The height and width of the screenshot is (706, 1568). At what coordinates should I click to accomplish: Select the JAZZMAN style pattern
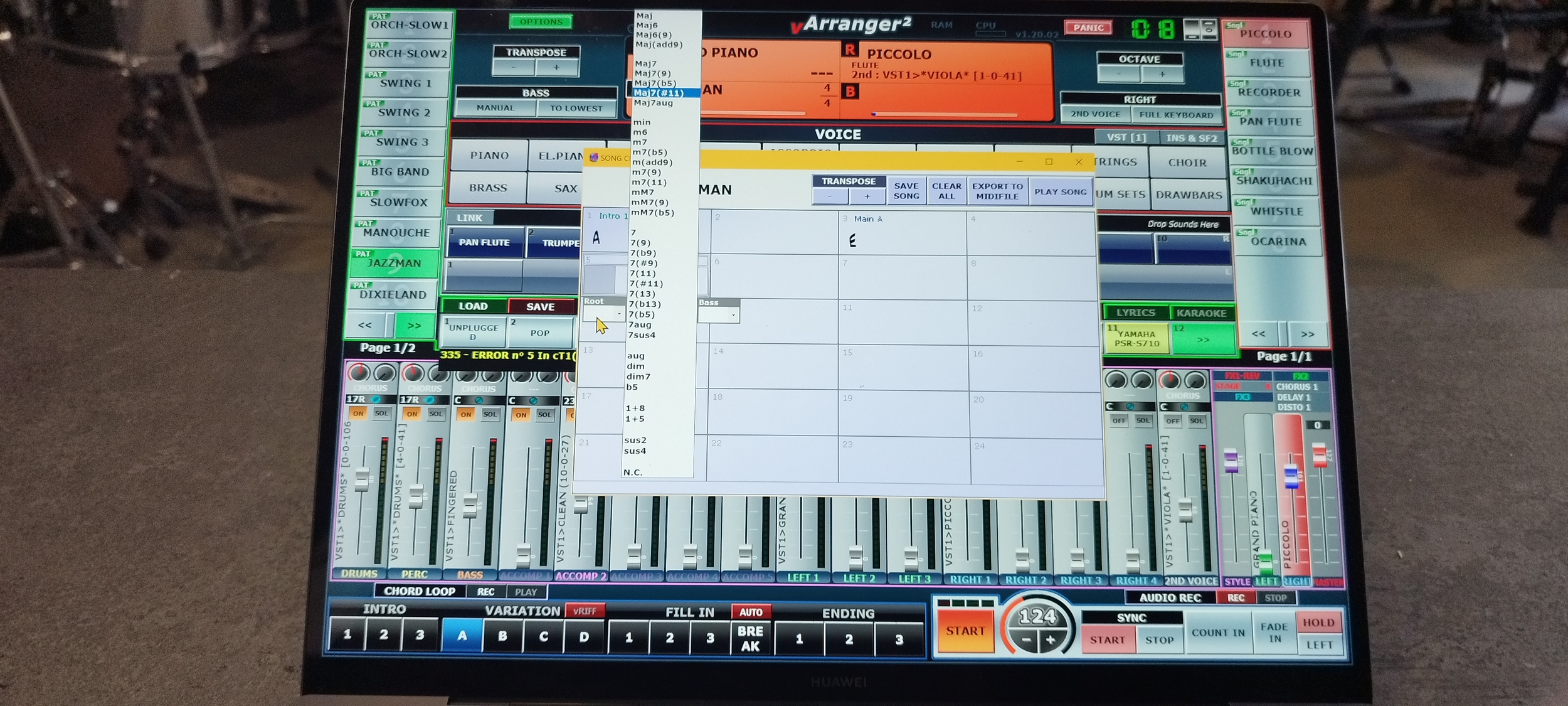(394, 263)
